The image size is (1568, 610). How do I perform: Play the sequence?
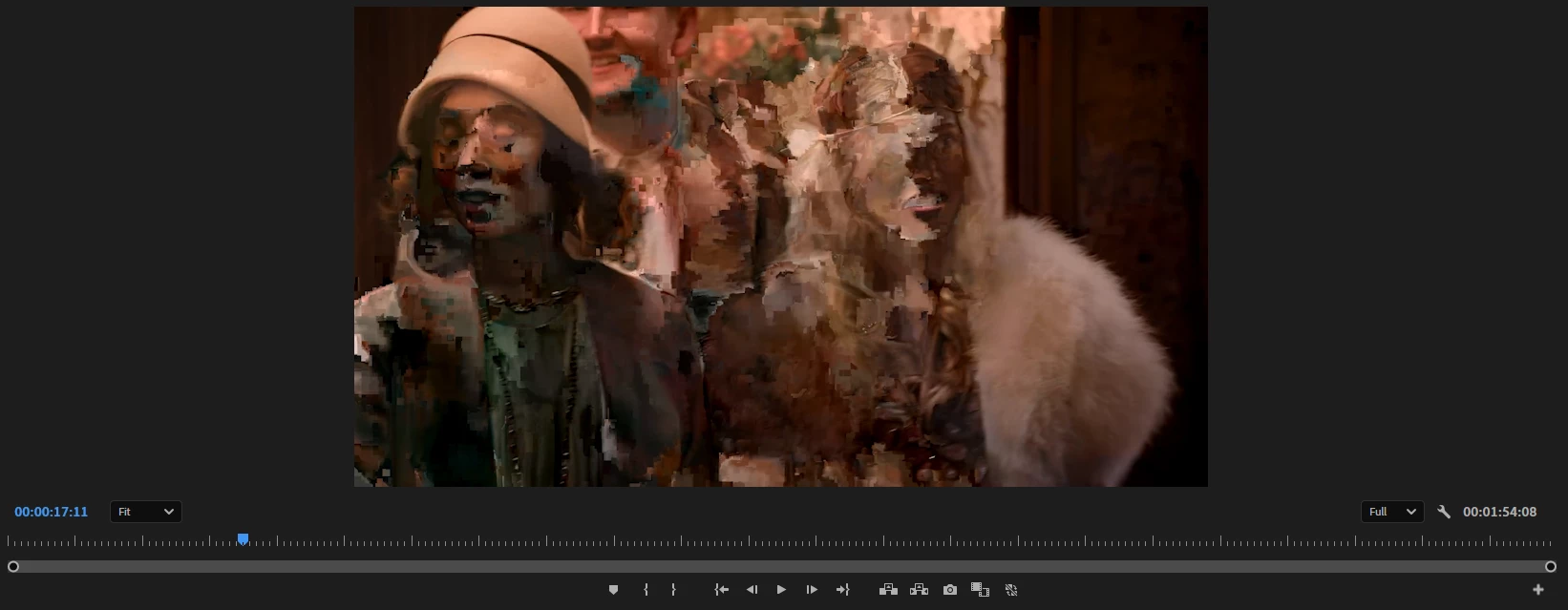(x=781, y=590)
